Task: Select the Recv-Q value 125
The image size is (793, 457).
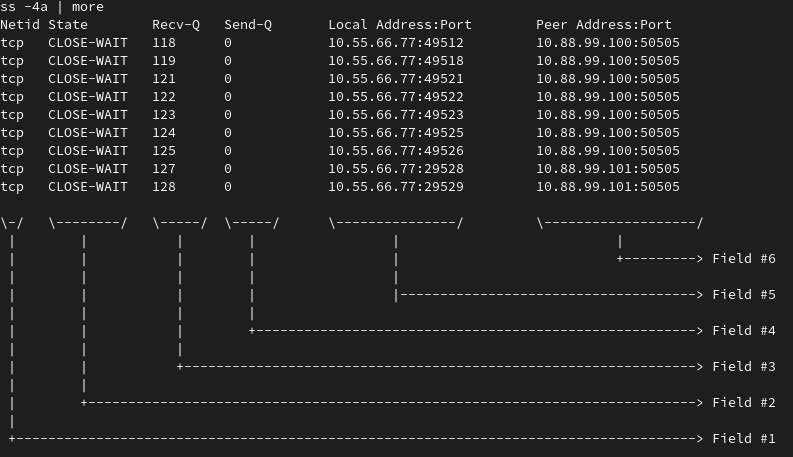Action: [x=164, y=150]
